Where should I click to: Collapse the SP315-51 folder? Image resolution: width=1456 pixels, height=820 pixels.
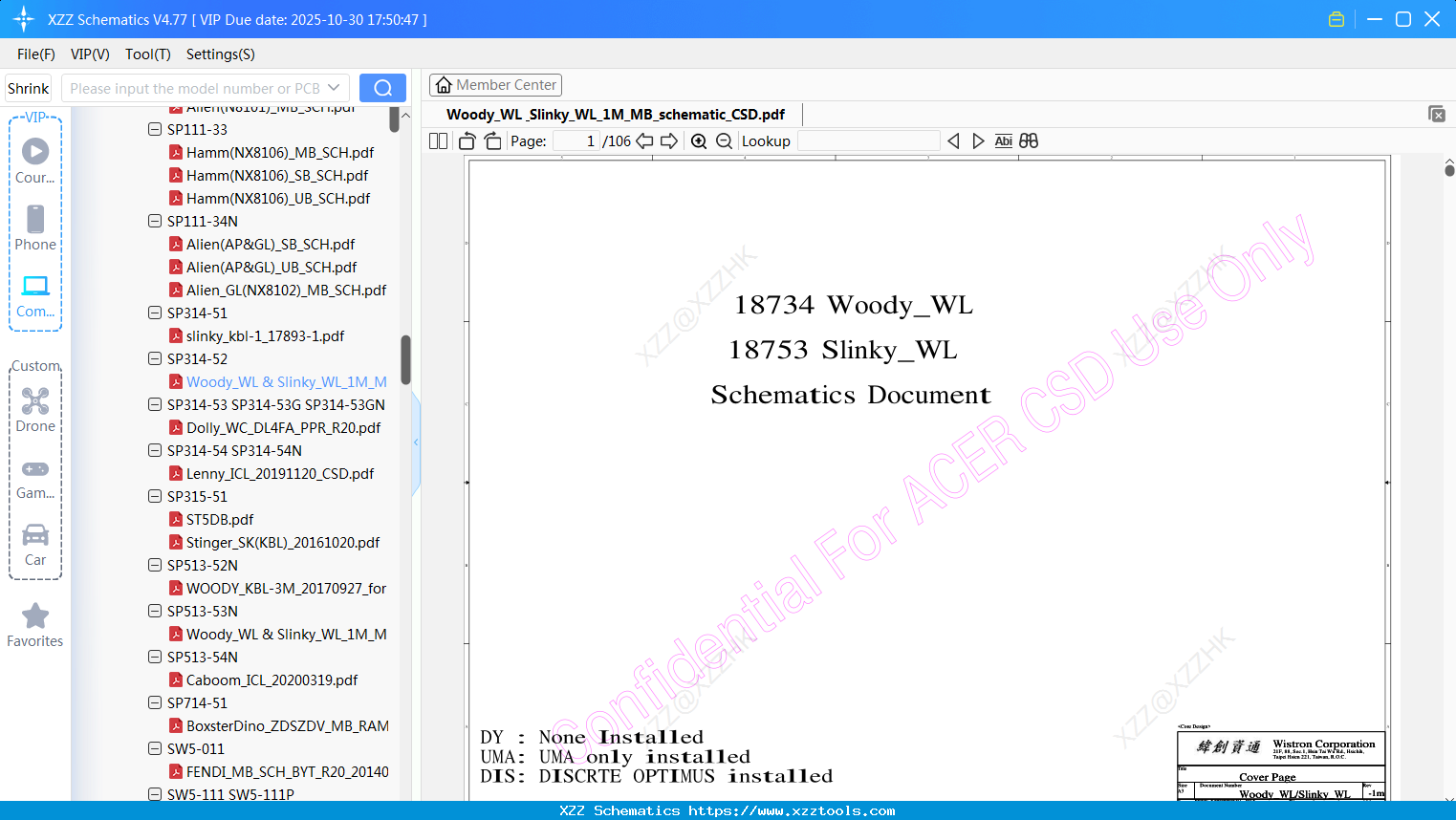155,496
